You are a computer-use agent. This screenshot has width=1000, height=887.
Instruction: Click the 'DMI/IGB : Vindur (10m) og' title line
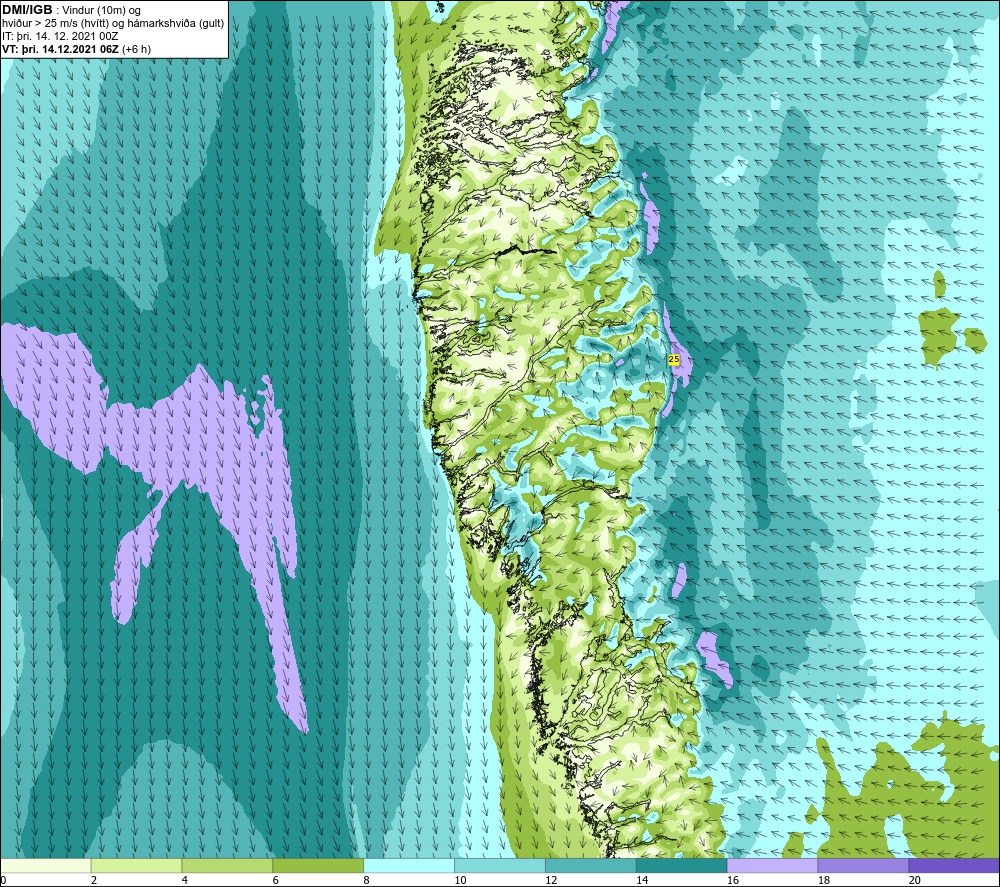tap(71, 10)
